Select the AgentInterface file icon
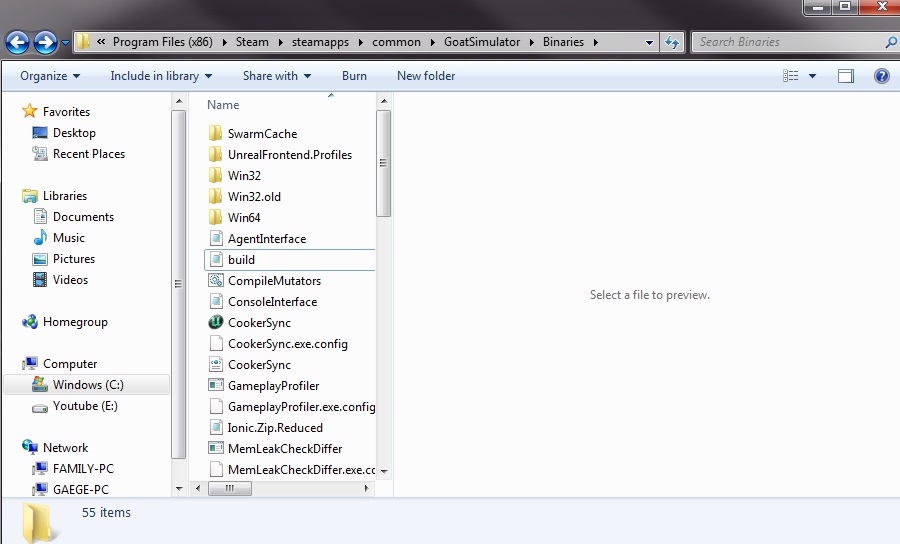Image resolution: width=900 pixels, height=544 pixels. coord(216,238)
